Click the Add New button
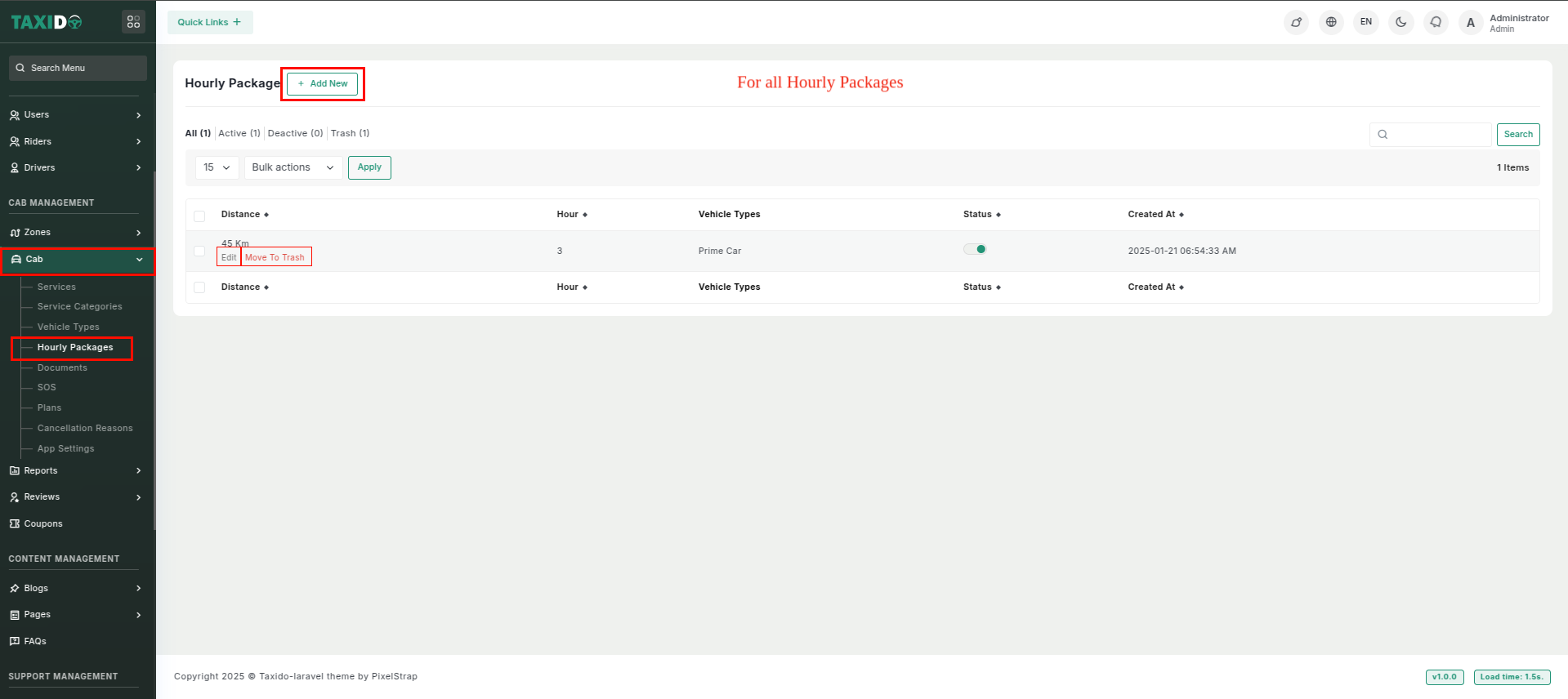The width and height of the screenshot is (1568, 699). coord(323,83)
